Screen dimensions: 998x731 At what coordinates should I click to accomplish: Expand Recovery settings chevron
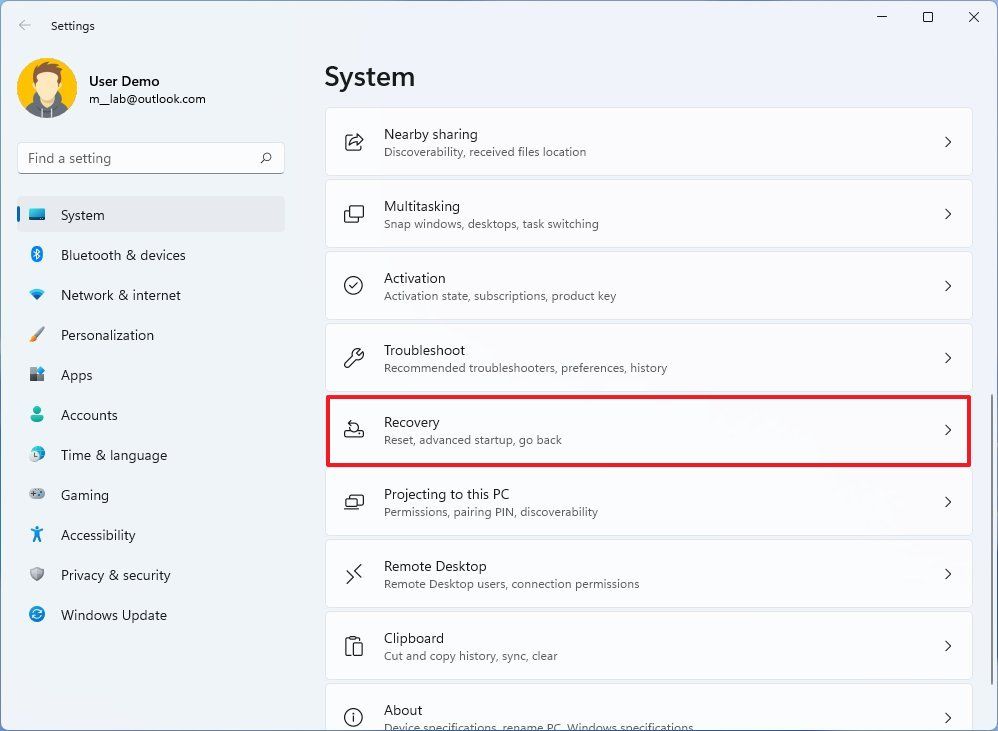(948, 430)
